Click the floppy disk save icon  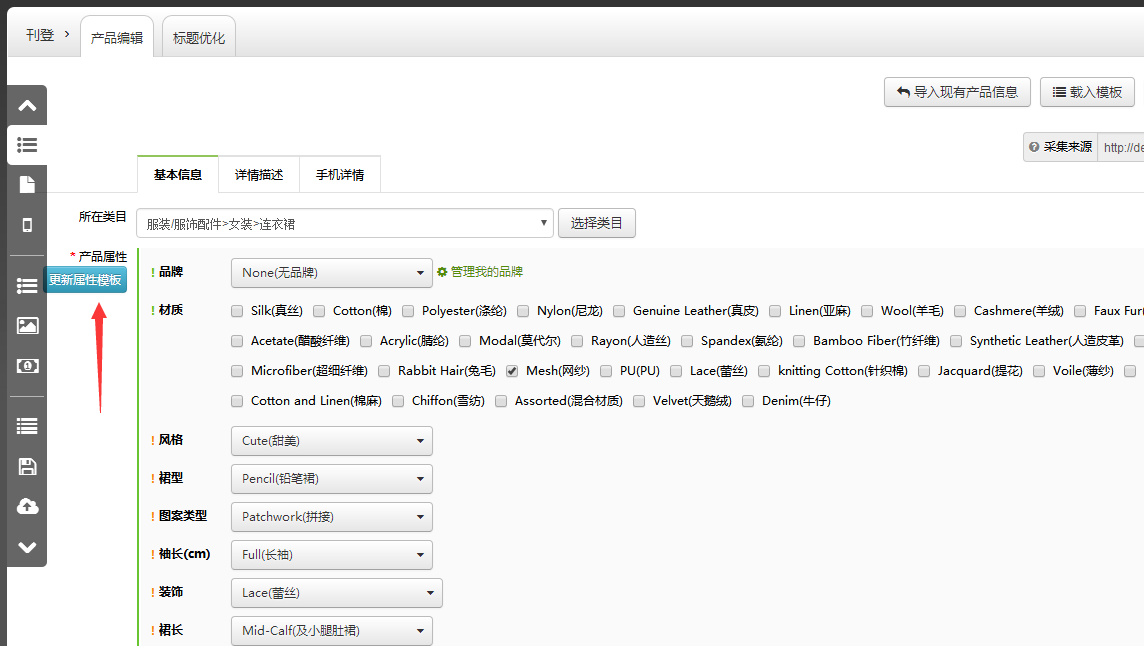click(27, 466)
